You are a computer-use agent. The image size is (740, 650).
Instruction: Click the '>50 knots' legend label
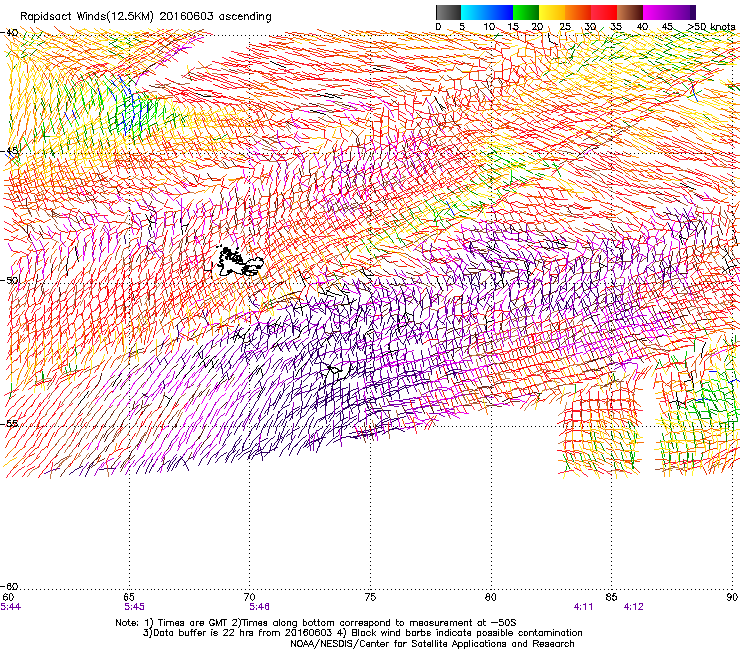(x=711, y=27)
